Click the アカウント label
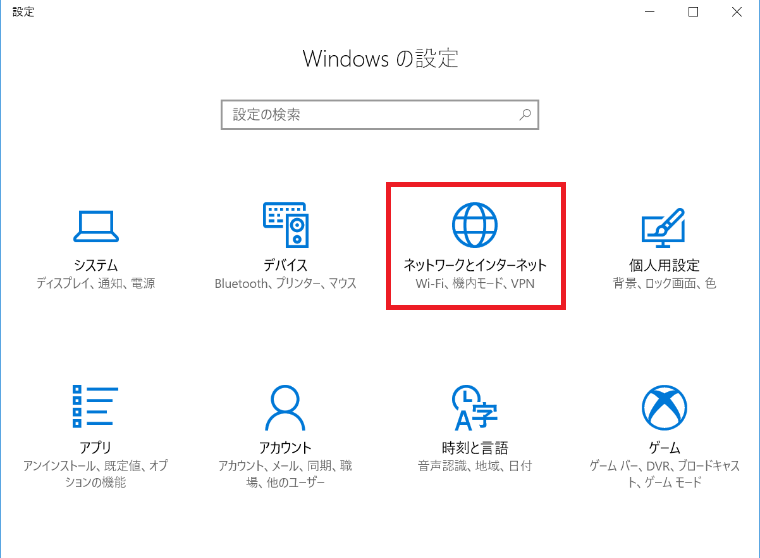The image size is (760, 558). tap(285, 447)
